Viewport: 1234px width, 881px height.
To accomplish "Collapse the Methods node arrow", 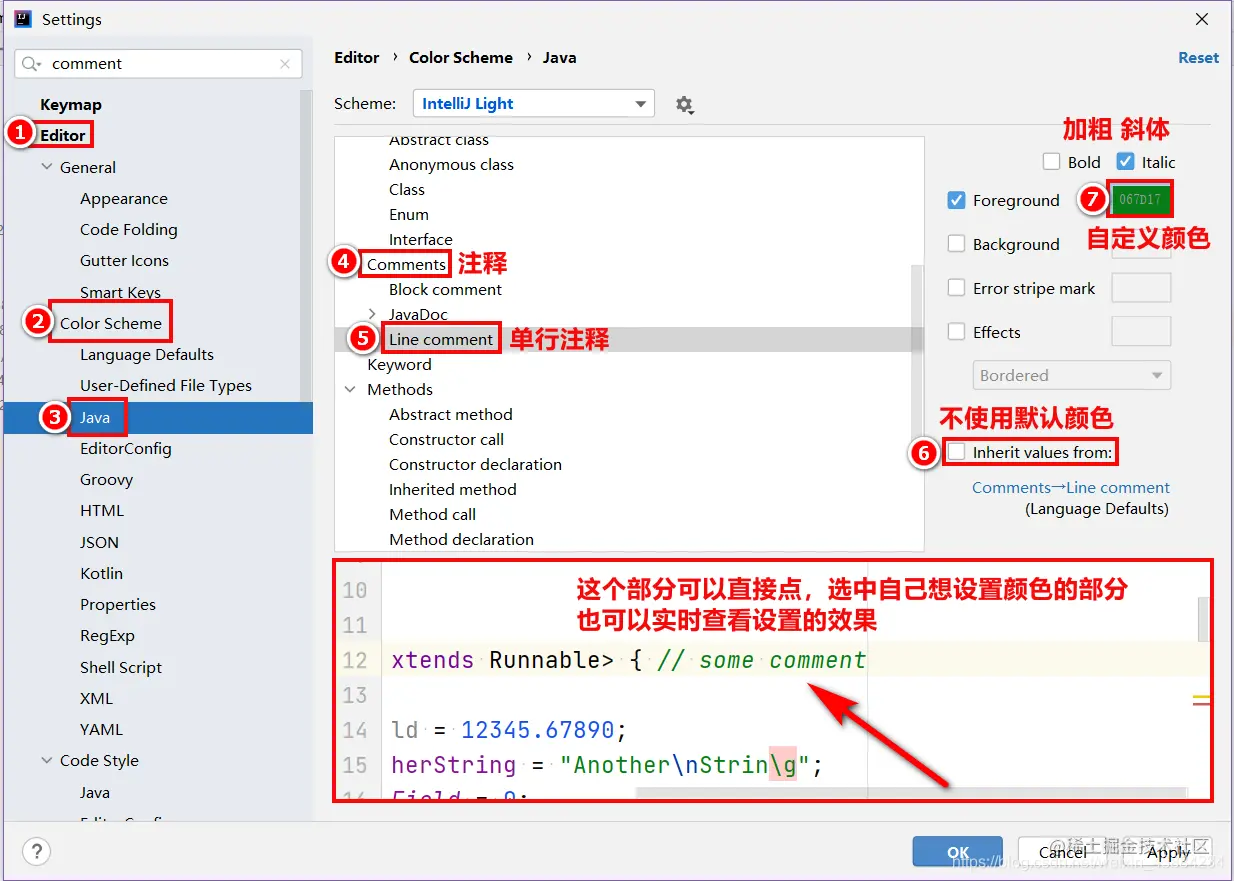I will (351, 389).
